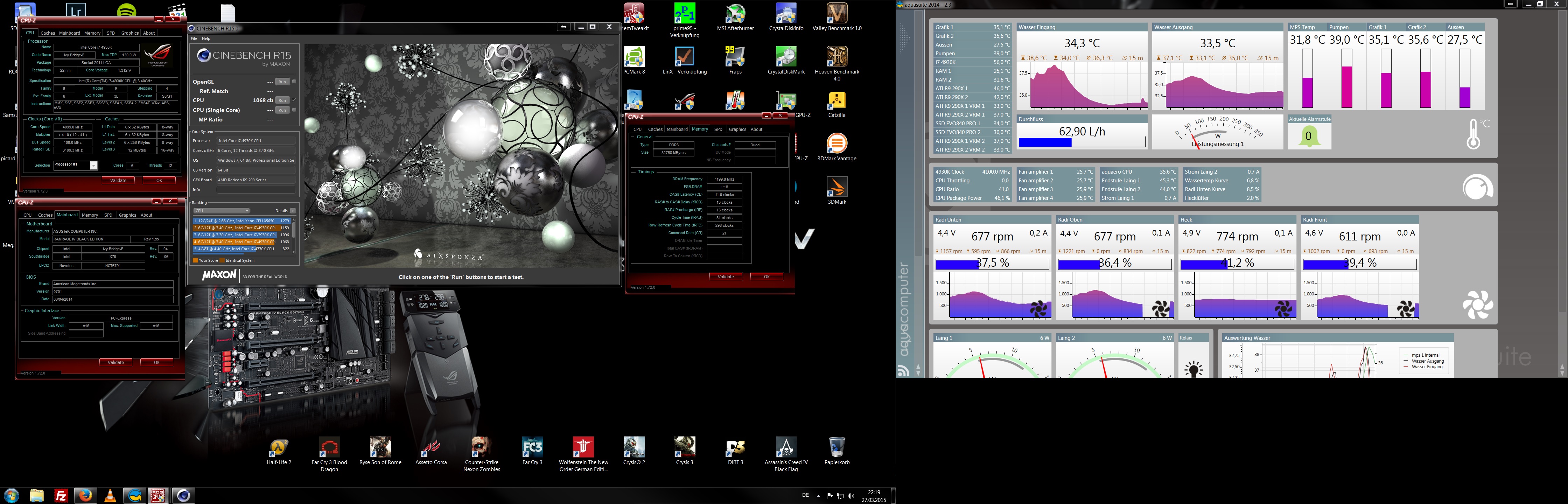This screenshot has width=1568, height=504.
Task: Toggle the CPU test checkbox in Cinebench
Action: pos(294,100)
